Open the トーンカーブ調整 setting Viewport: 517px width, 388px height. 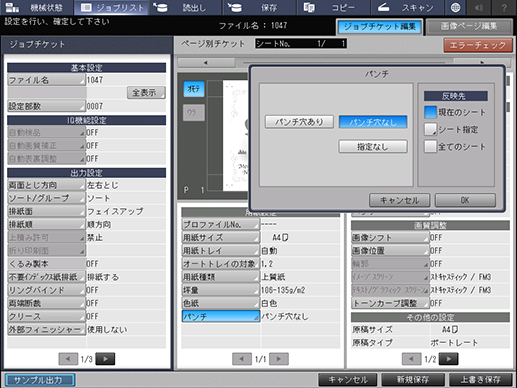pyautogui.click(x=390, y=303)
